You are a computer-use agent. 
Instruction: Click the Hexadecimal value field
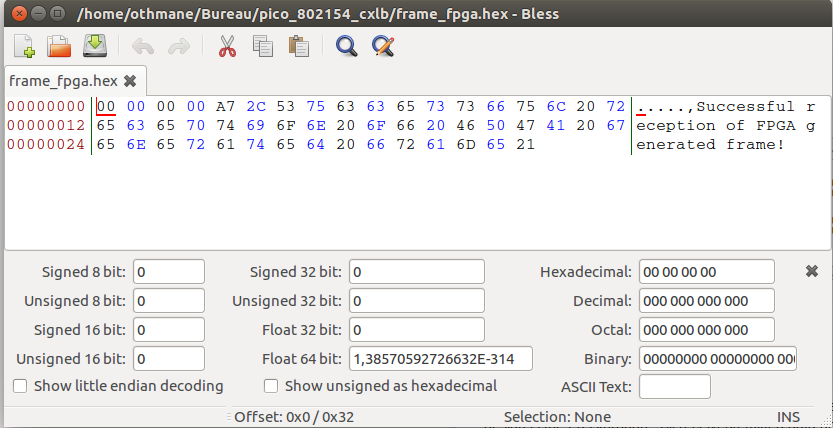706,272
